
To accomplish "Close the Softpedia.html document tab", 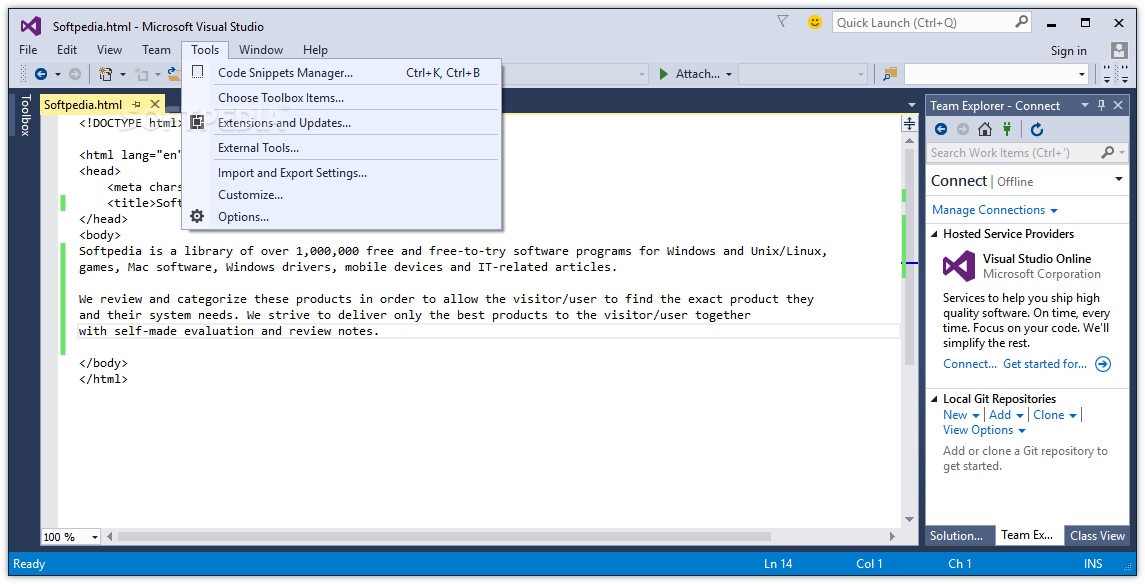I will pos(154,104).
